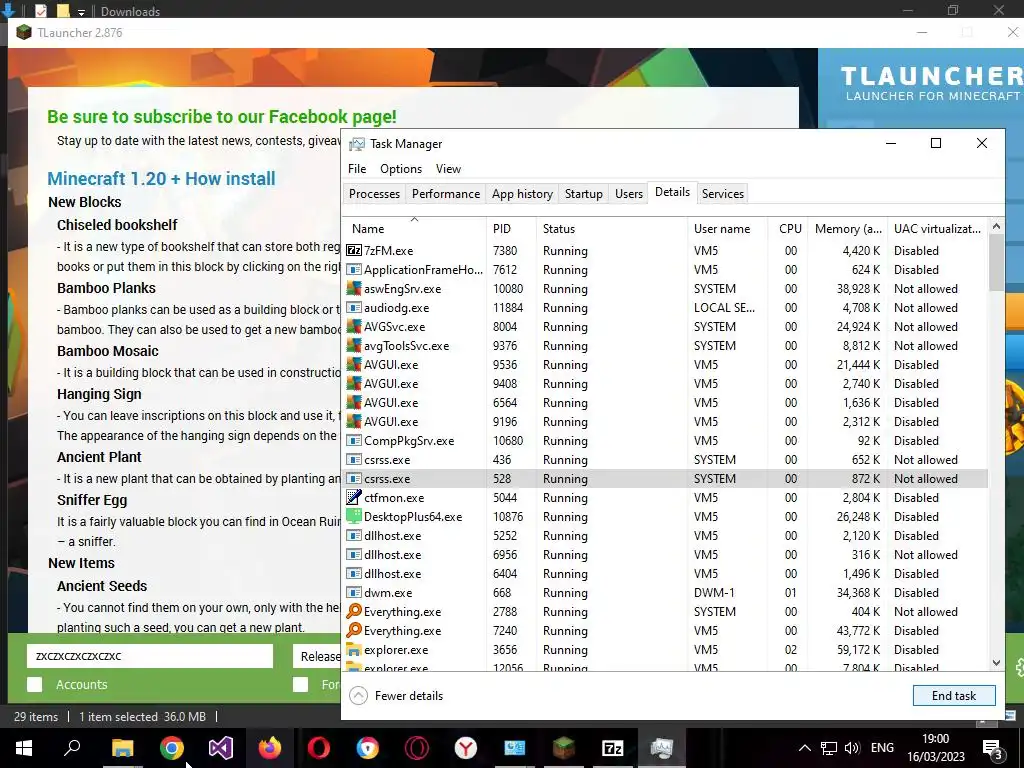Image resolution: width=1024 pixels, height=768 pixels.
Task: Sort by the Memory column header
Action: pyautogui.click(x=848, y=229)
